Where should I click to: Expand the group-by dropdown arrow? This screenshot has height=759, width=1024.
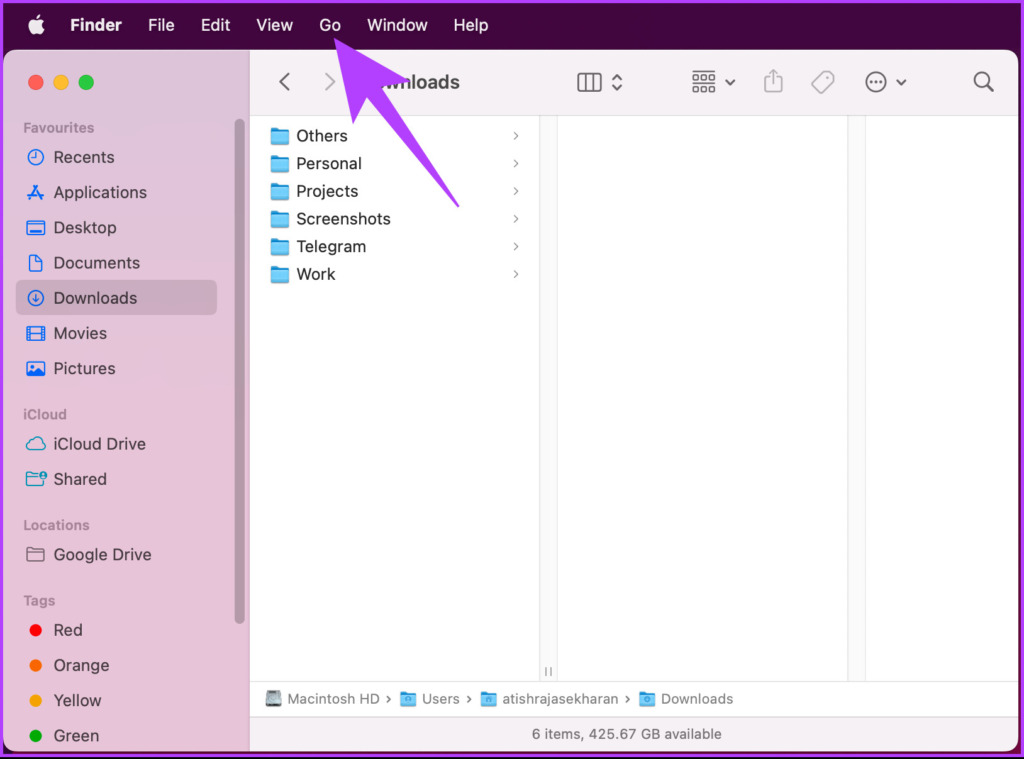pyautogui.click(x=730, y=83)
